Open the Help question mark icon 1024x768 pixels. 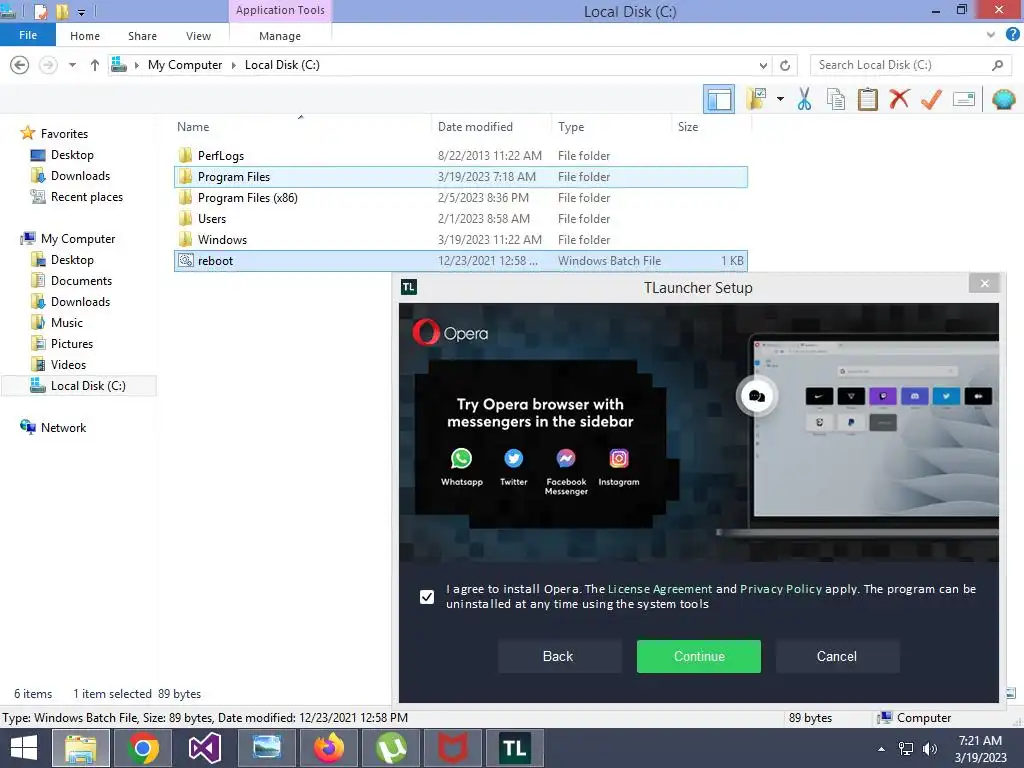pos(1013,35)
